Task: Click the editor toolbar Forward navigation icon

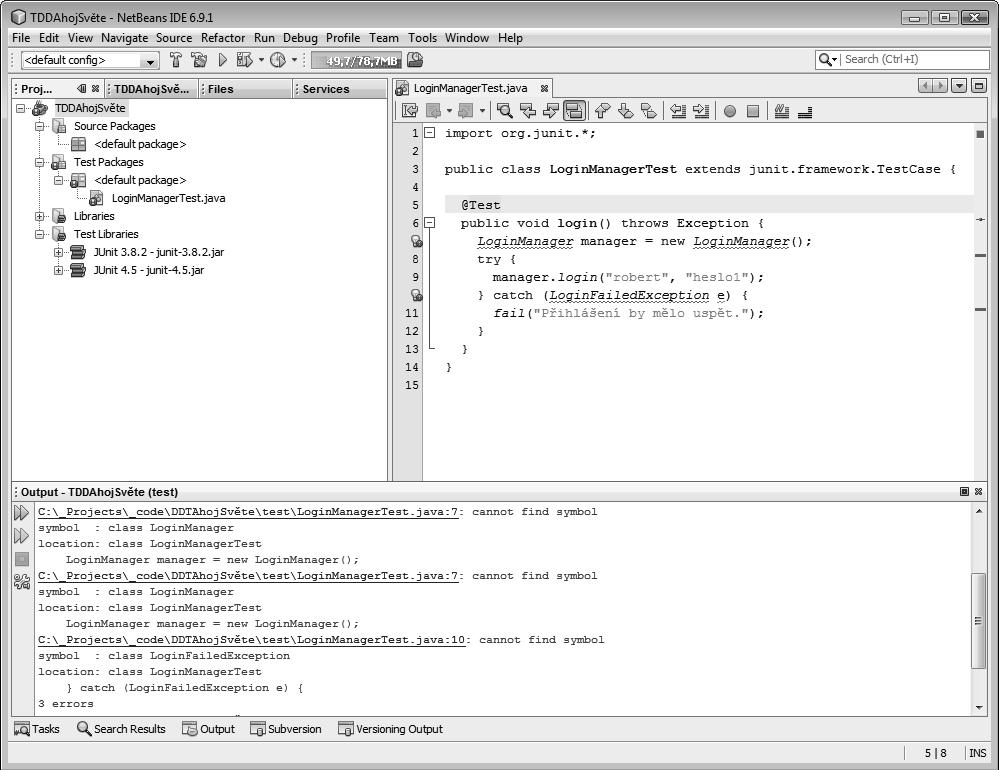Action: point(466,111)
